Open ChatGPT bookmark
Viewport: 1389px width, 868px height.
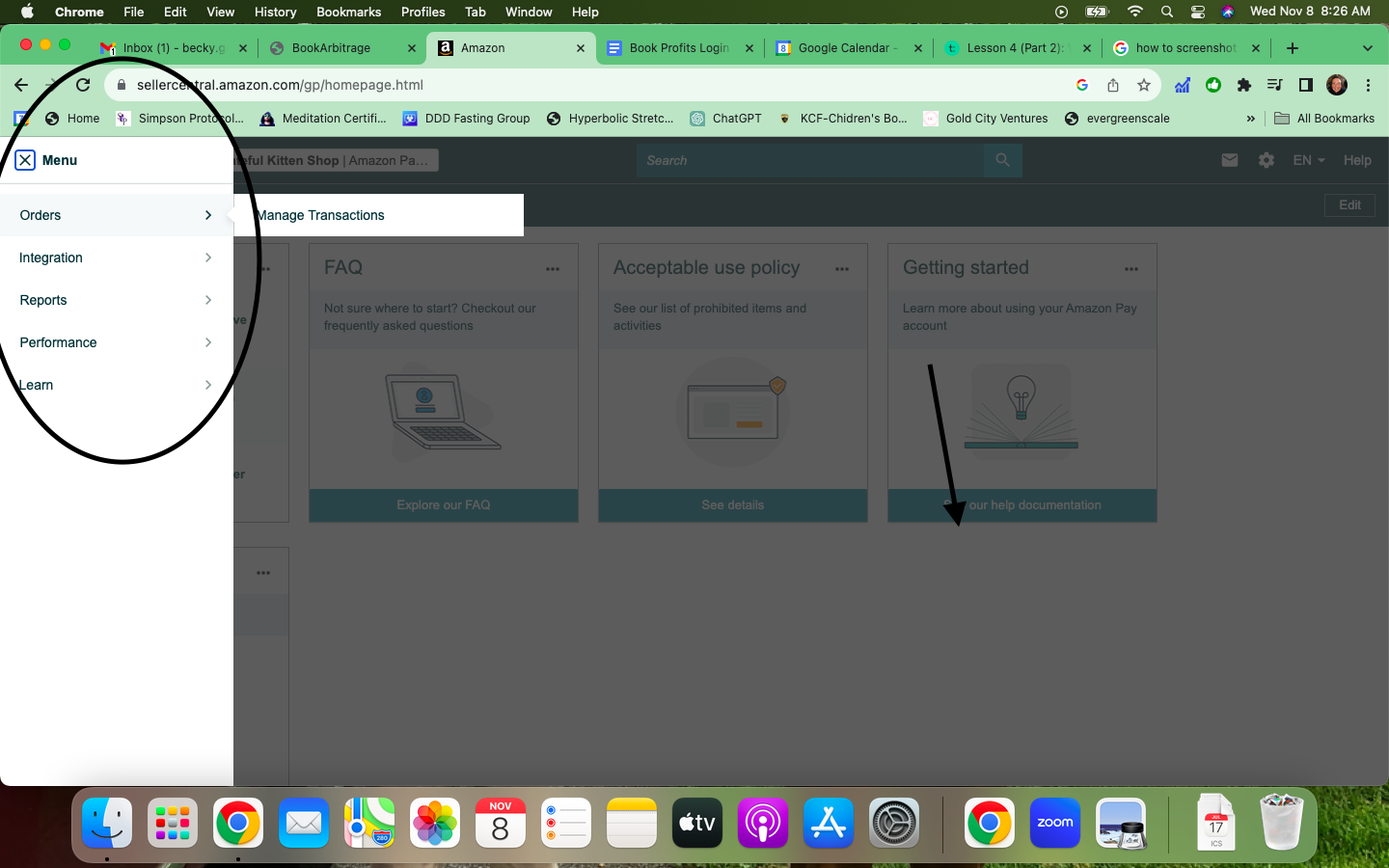[x=725, y=119]
